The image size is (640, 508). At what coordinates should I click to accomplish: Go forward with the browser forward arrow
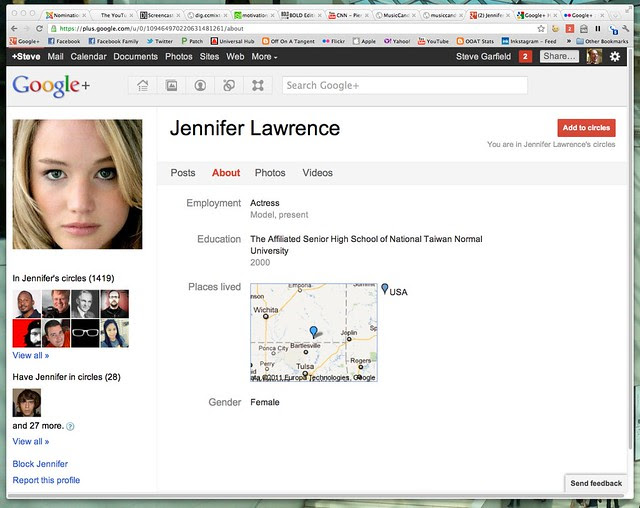click(27, 29)
